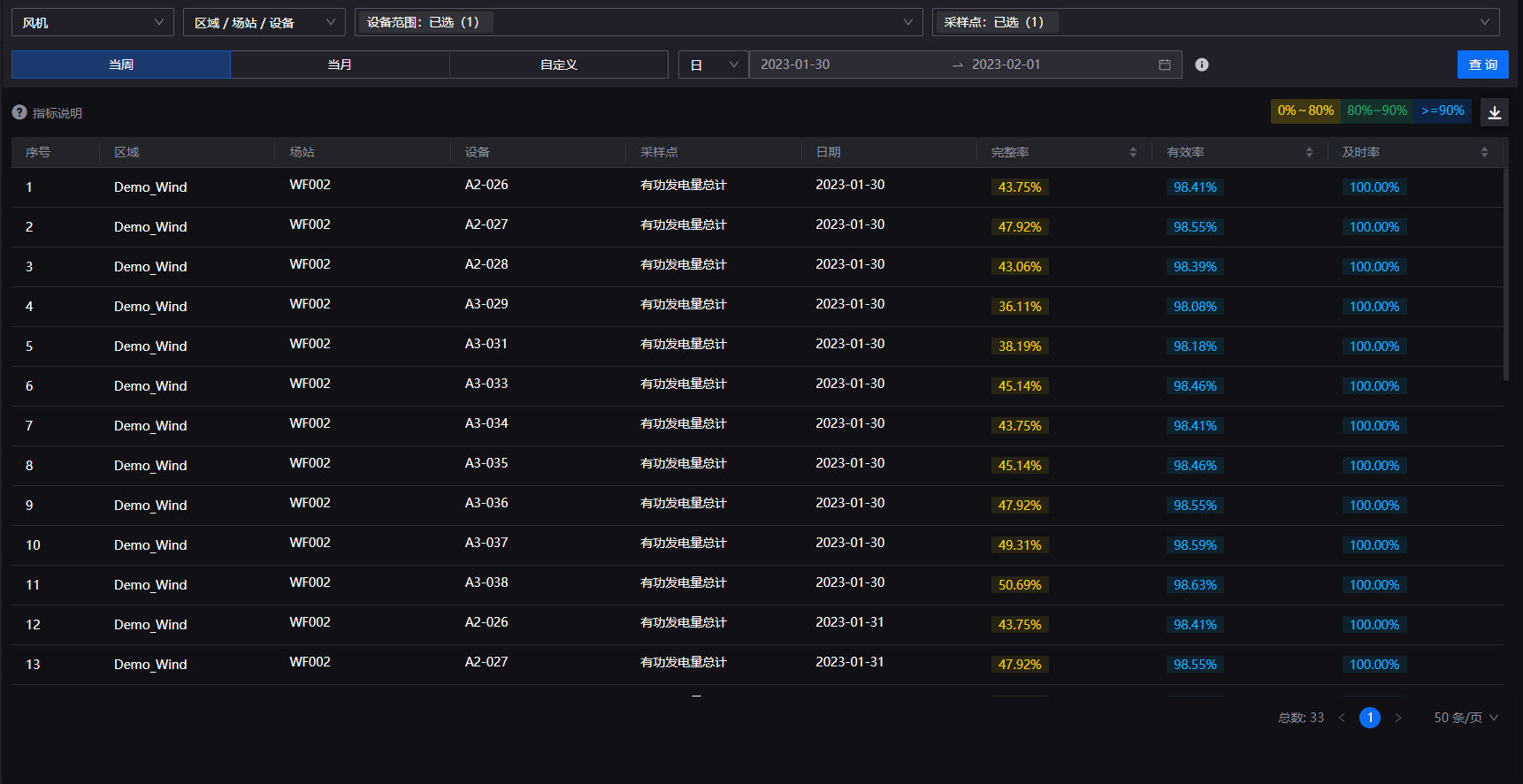Open the 采样点 selection dropdown
The height and width of the screenshot is (784, 1523).
pyautogui.click(x=1215, y=22)
